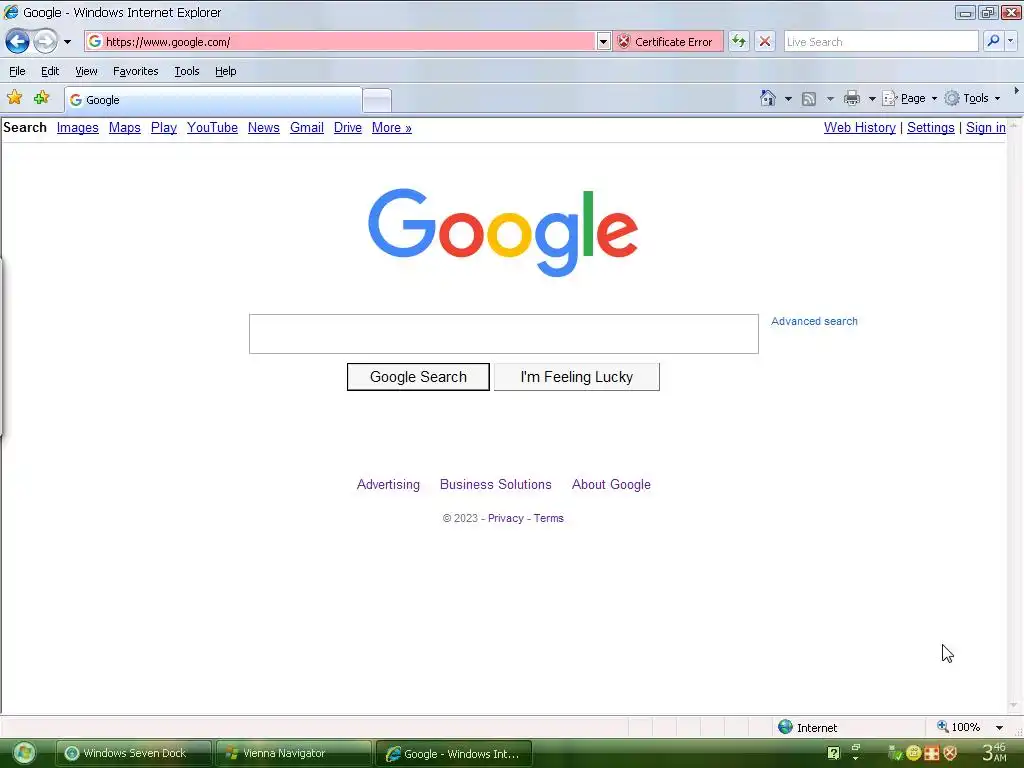Click the Stop loading X icon
The width and height of the screenshot is (1024, 768).
coord(765,42)
